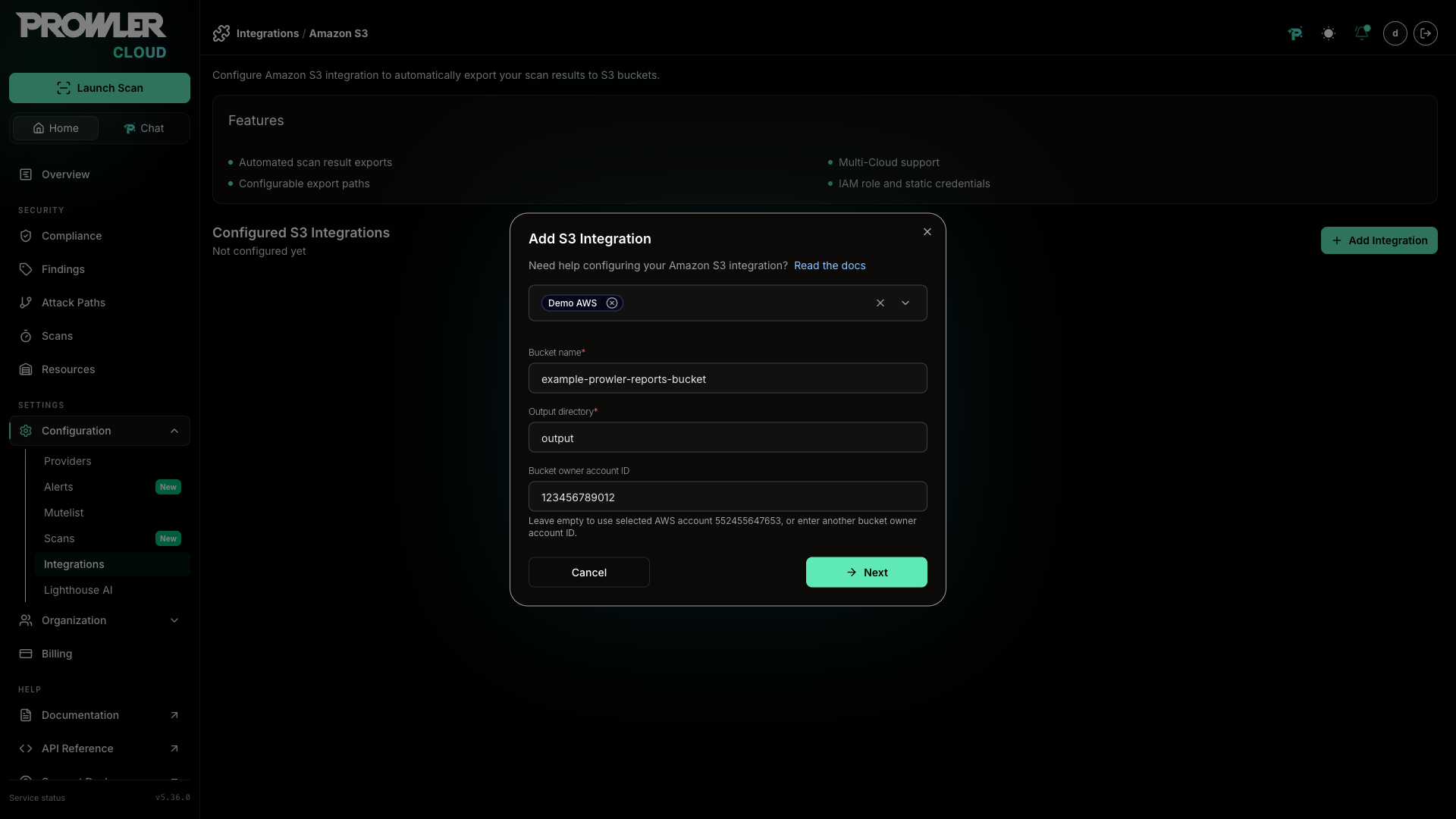
Task: Collapse the Configuration section chevron
Action: [x=174, y=431]
